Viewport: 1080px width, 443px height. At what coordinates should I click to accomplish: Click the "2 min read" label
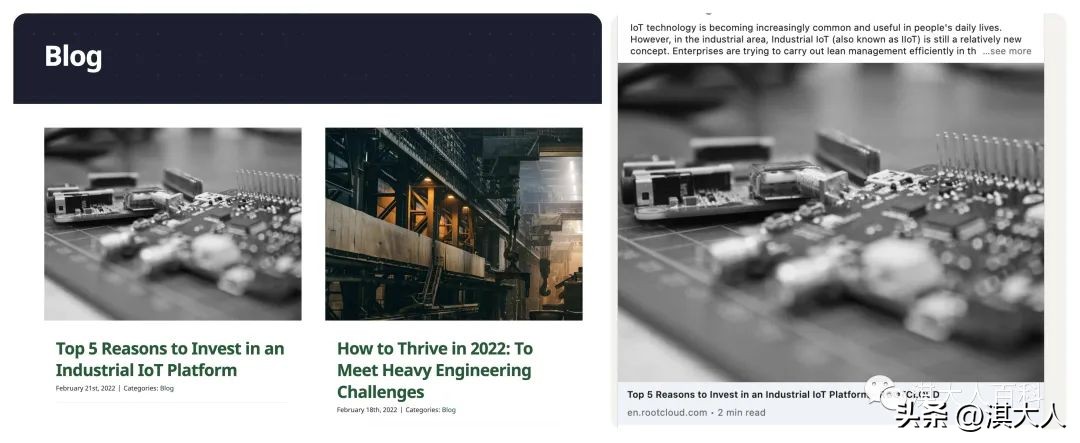pos(742,413)
